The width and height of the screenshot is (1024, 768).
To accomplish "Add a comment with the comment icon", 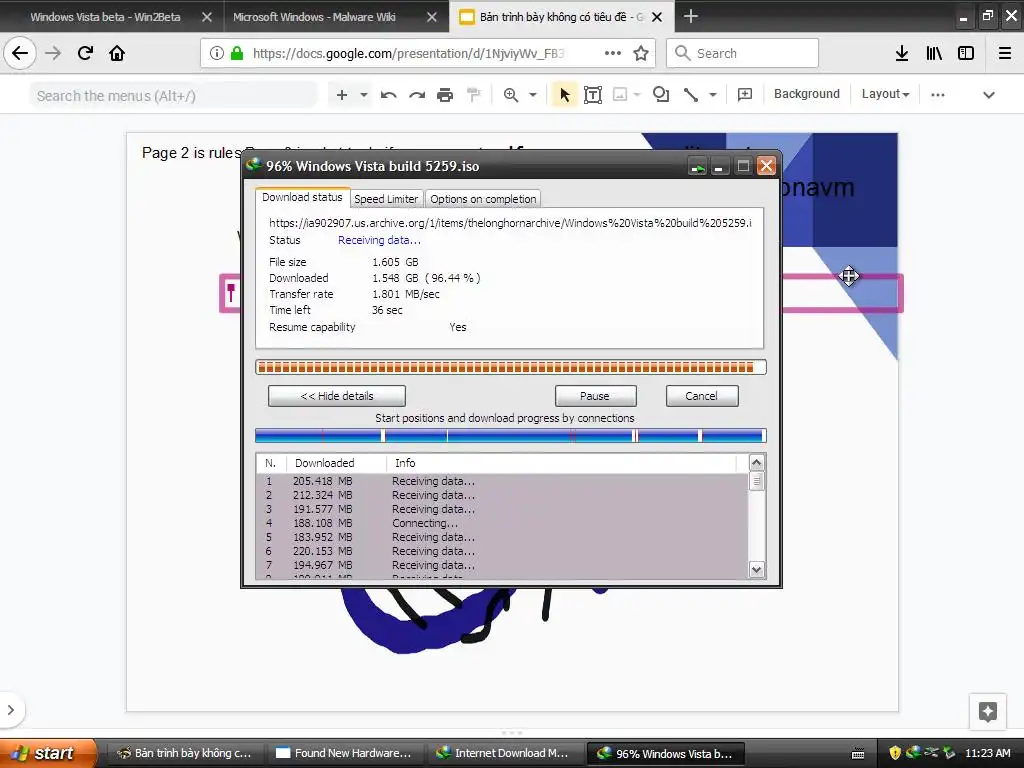I will click(744, 95).
